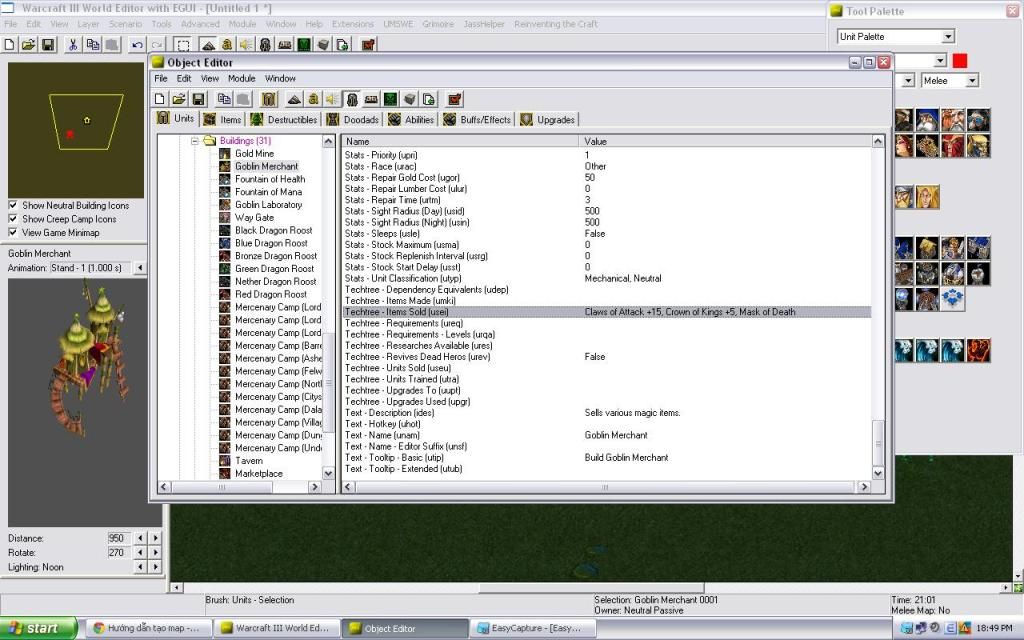
Task: Click New map icon in main World Editor toolbar
Action: (9, 44)
